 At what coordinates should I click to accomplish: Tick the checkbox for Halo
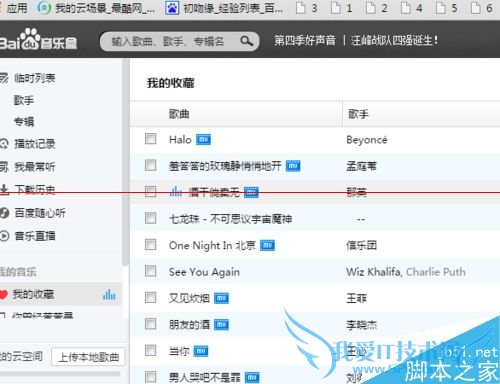(150, 139)
